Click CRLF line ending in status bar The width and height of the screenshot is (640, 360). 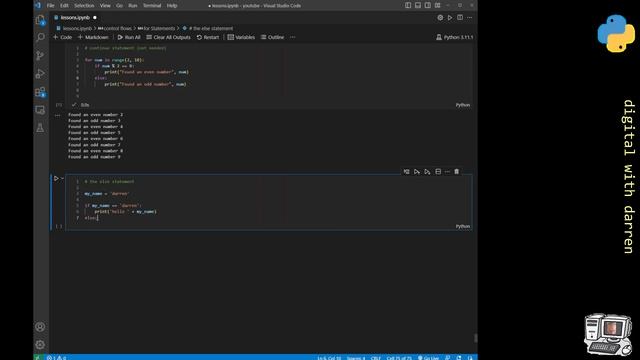[376, 358]
